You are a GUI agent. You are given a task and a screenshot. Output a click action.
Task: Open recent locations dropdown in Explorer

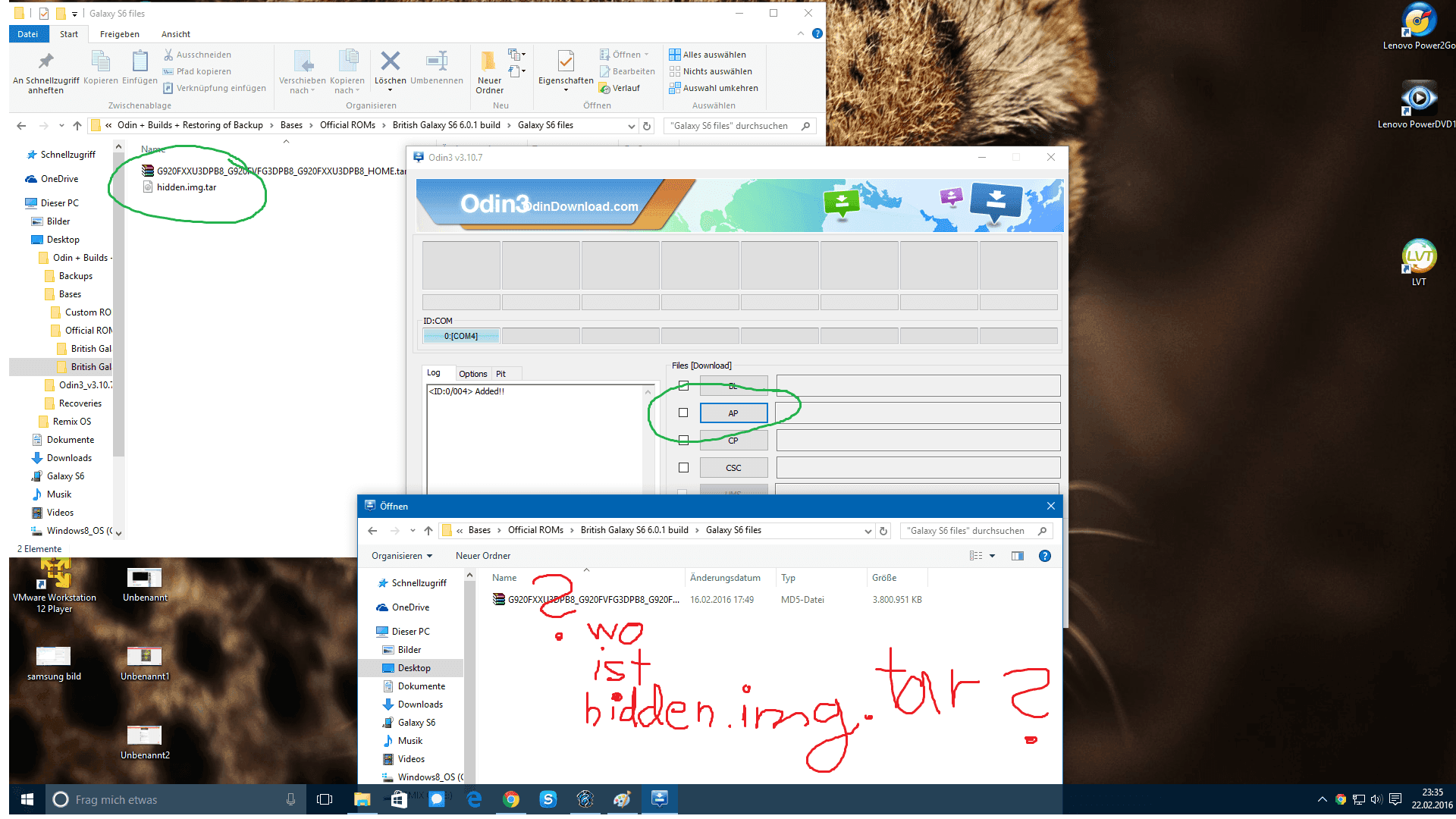coord(61,126)
